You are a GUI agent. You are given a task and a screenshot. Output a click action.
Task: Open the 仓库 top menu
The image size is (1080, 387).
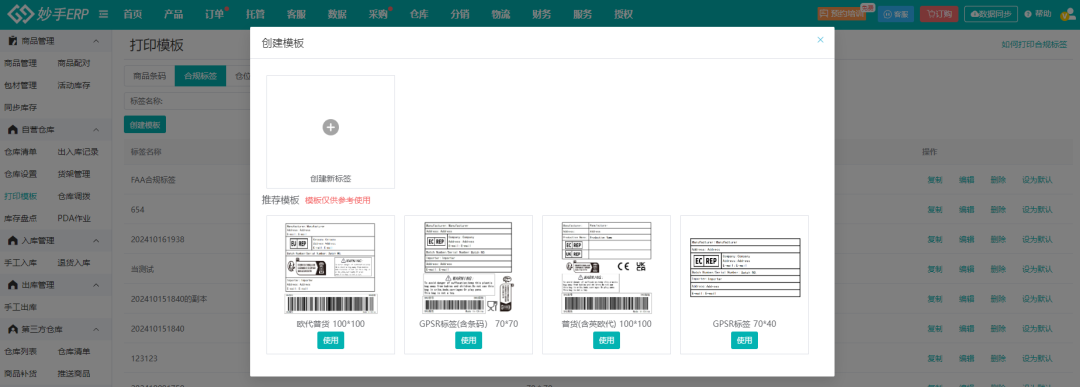pos(419,14)
